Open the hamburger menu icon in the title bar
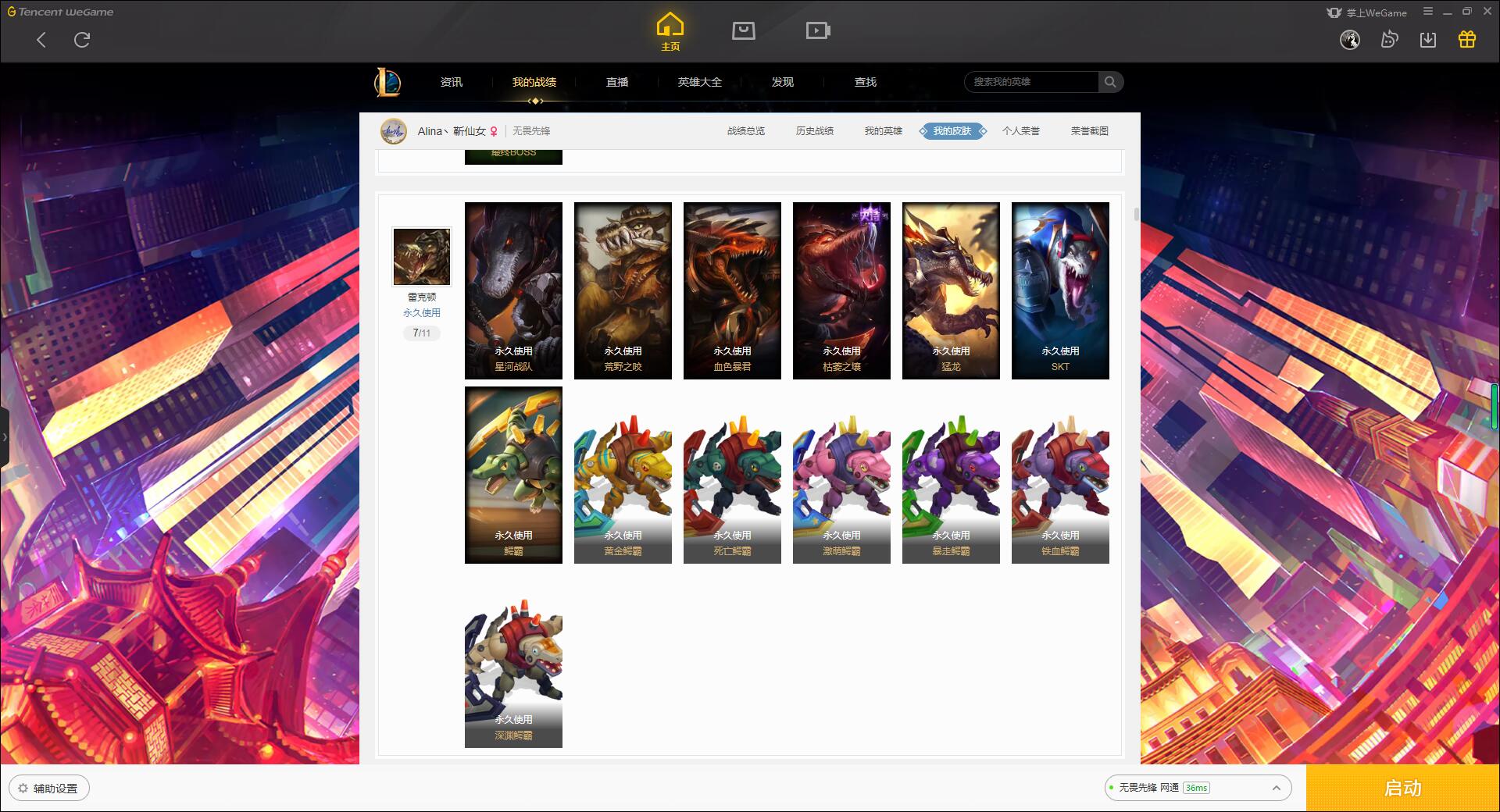 point(1428,12)
